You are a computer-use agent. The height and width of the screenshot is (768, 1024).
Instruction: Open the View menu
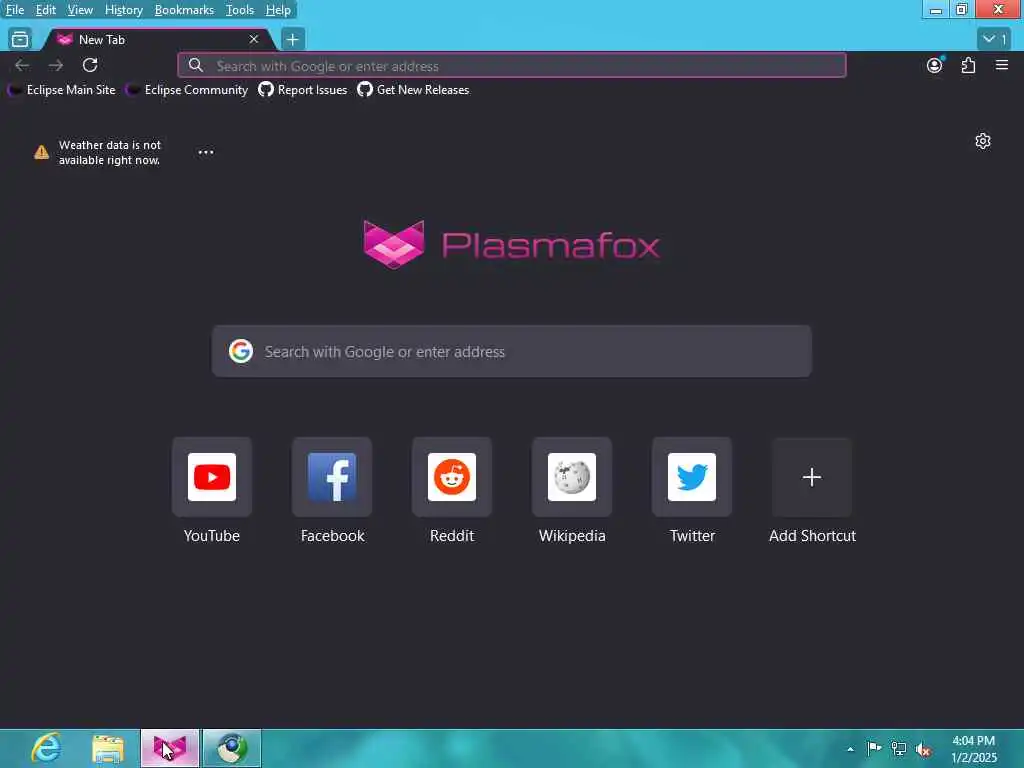click(80, 10)
